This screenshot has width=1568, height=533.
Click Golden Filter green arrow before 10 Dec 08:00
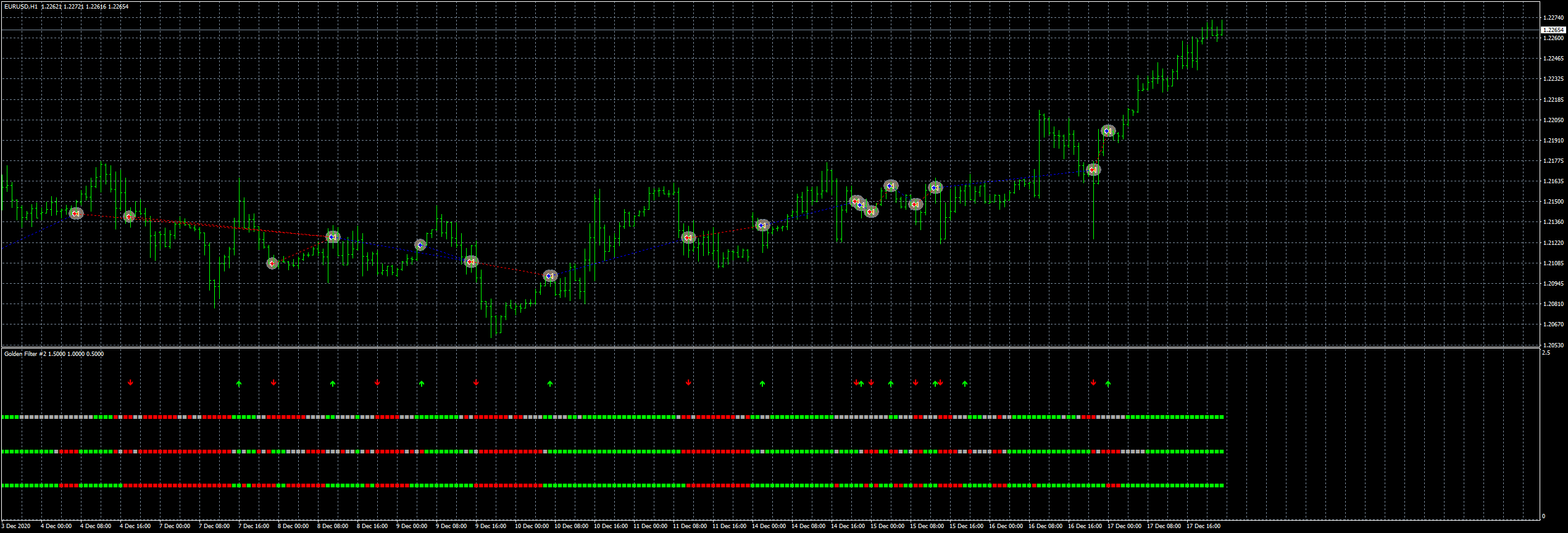pos(550,384)
